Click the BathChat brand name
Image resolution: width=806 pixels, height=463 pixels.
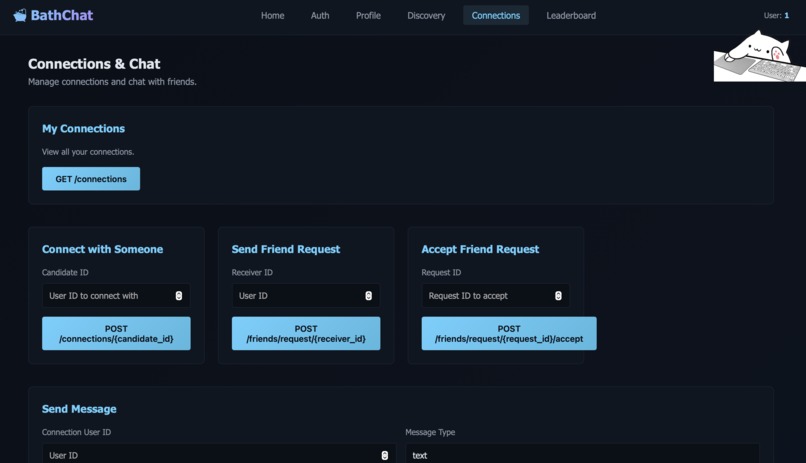62,15
